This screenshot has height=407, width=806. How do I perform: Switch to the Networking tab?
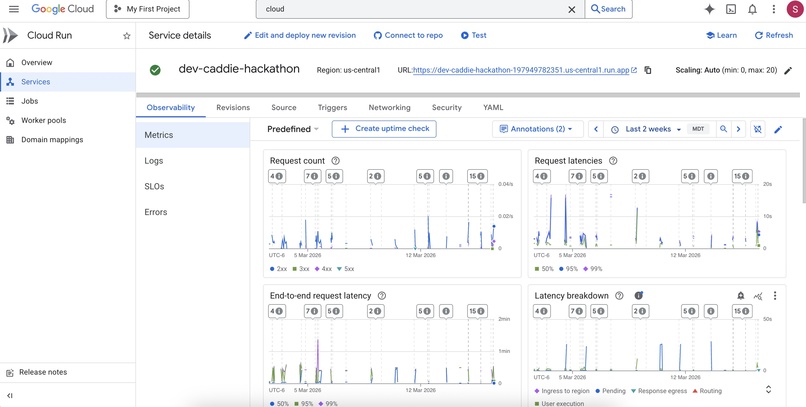tap(389, 108)
